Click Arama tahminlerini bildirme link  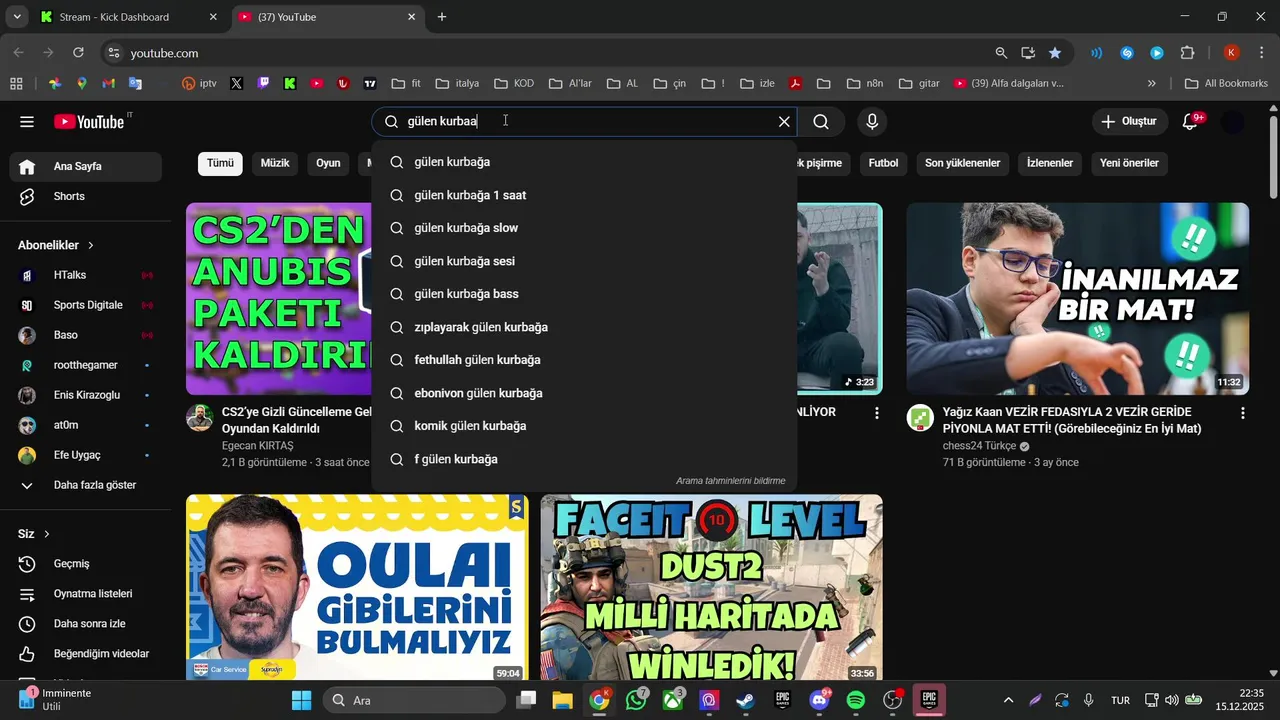730,481
